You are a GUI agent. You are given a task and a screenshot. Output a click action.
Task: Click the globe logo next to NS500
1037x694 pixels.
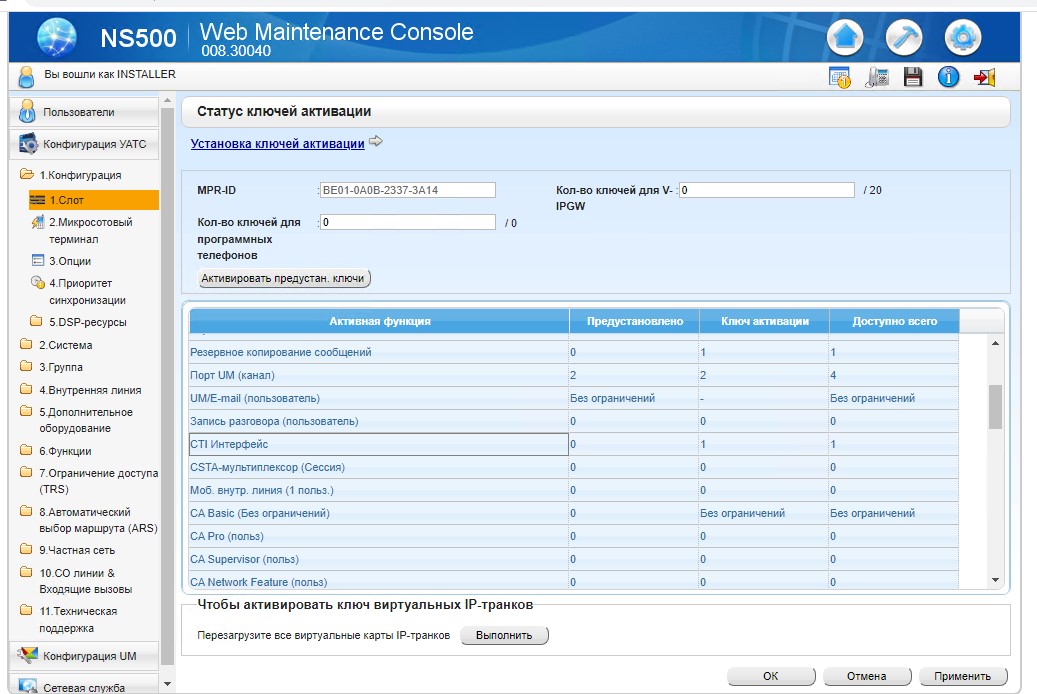(x=57, y=36)
